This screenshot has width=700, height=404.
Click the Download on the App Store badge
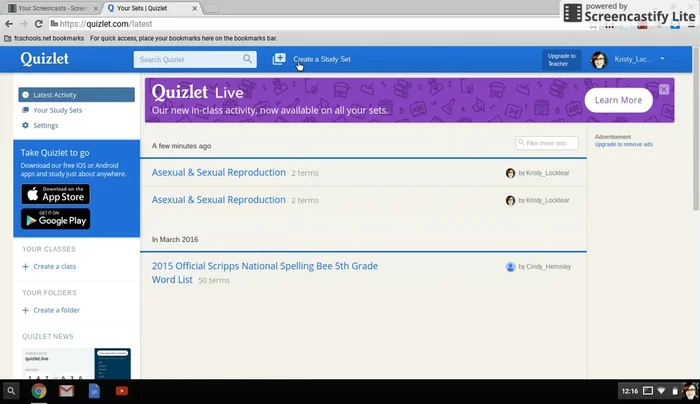pos(55,194)
